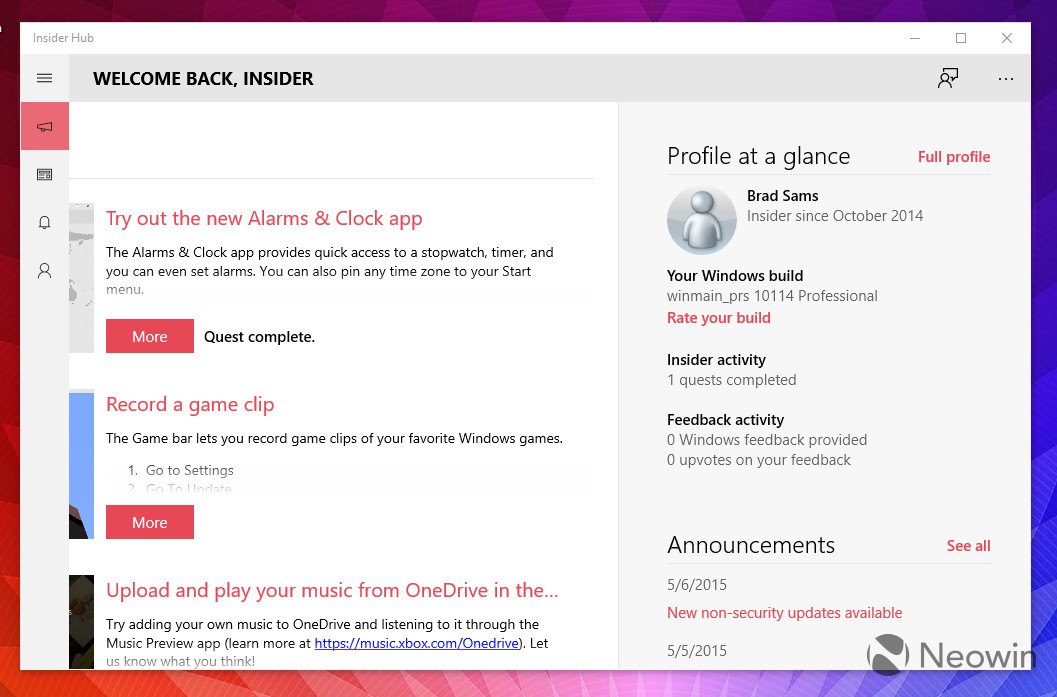
Task: Click Brad Sams profile avatar
Action: 701,220
